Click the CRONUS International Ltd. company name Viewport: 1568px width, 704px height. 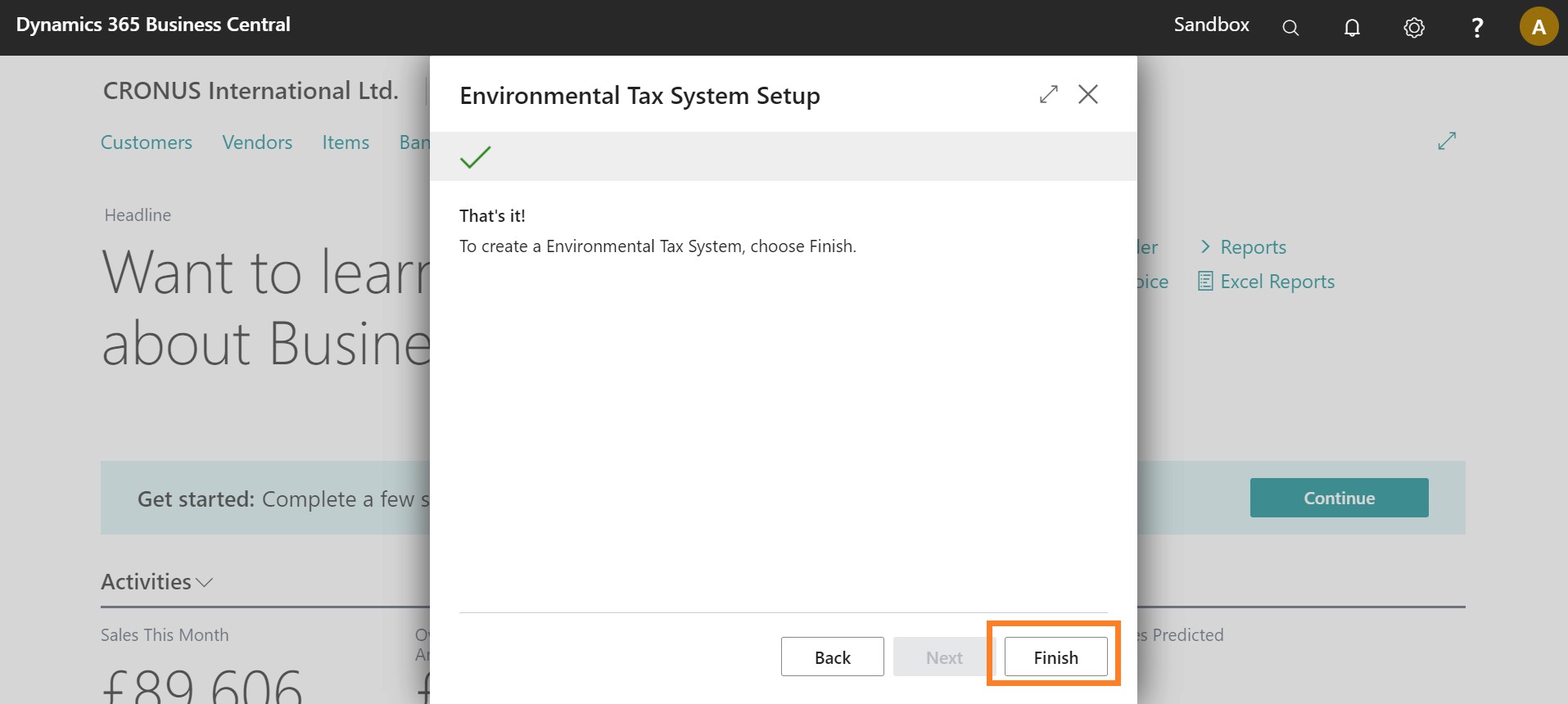click(251, 91)
